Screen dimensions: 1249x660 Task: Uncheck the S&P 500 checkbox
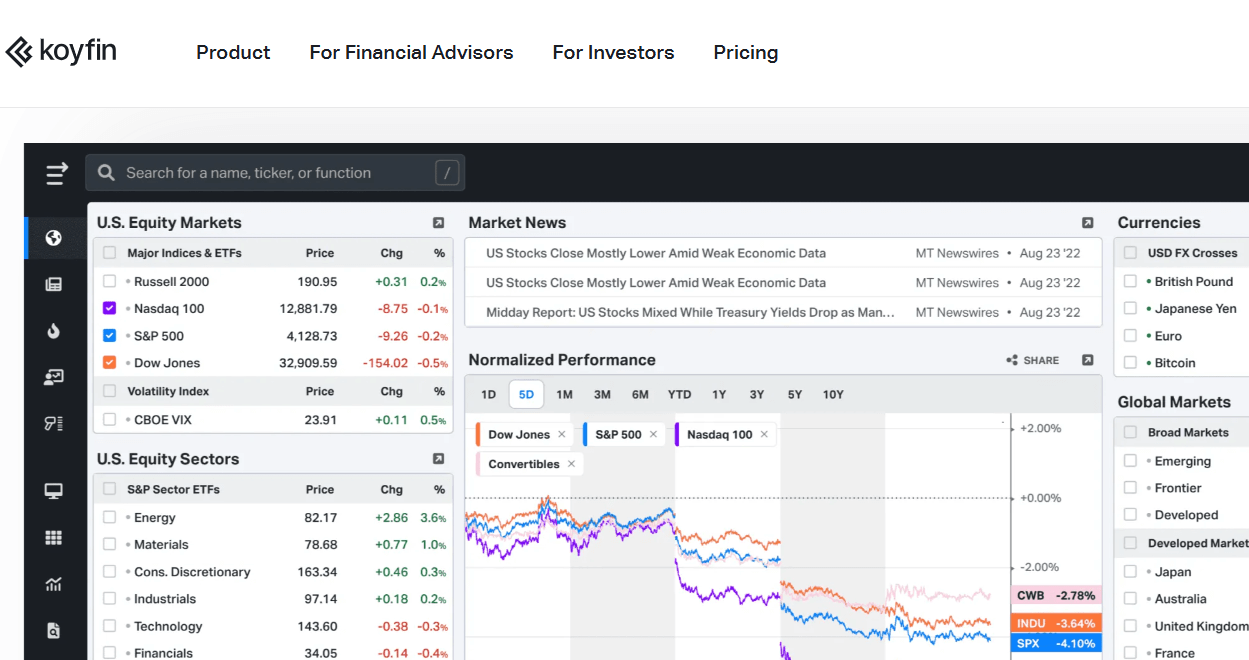(x=109, y=336)
